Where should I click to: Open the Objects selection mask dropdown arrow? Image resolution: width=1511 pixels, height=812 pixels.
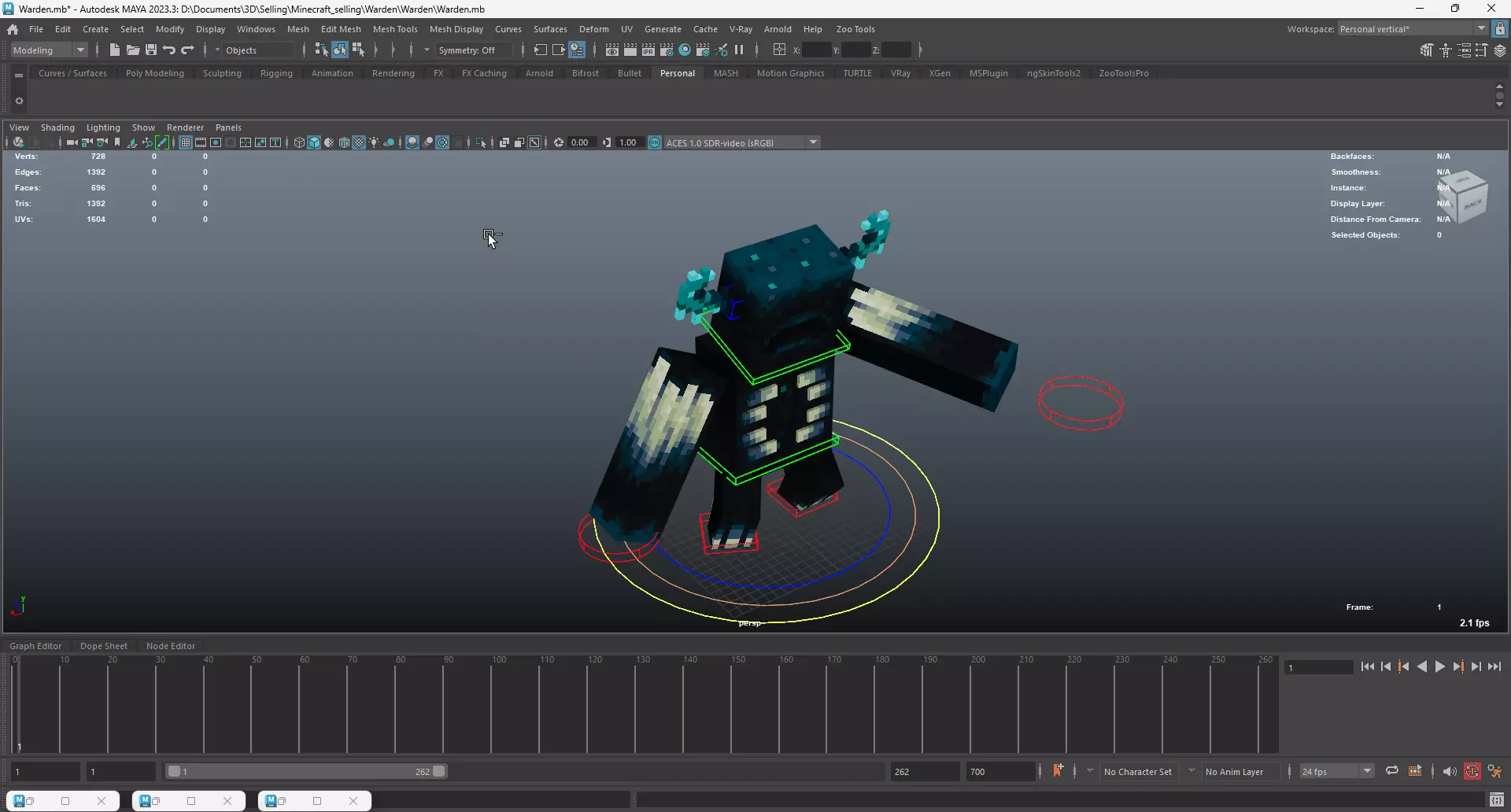[x=217, y=50]
